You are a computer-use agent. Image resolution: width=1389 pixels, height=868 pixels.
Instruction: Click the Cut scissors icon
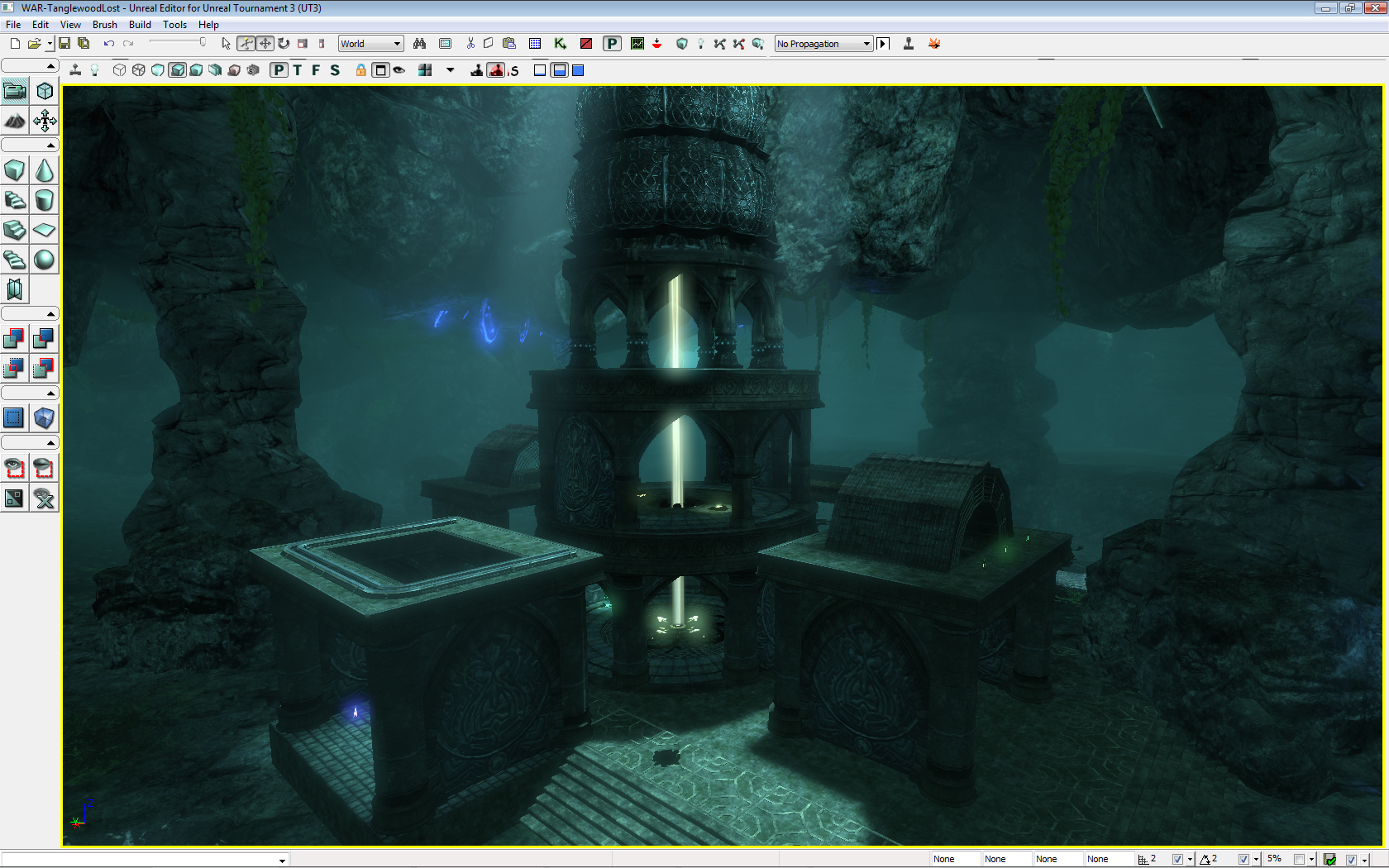click(x=470, y=44)
